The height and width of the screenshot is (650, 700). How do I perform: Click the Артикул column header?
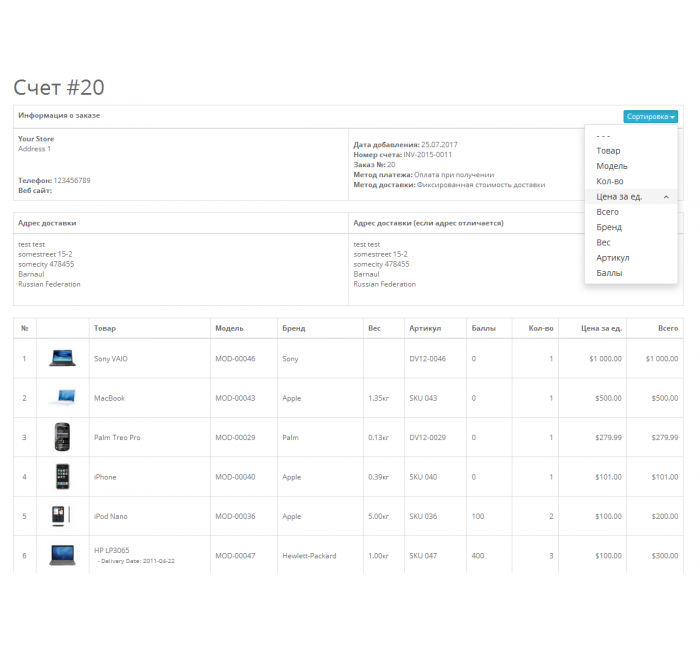425,328
